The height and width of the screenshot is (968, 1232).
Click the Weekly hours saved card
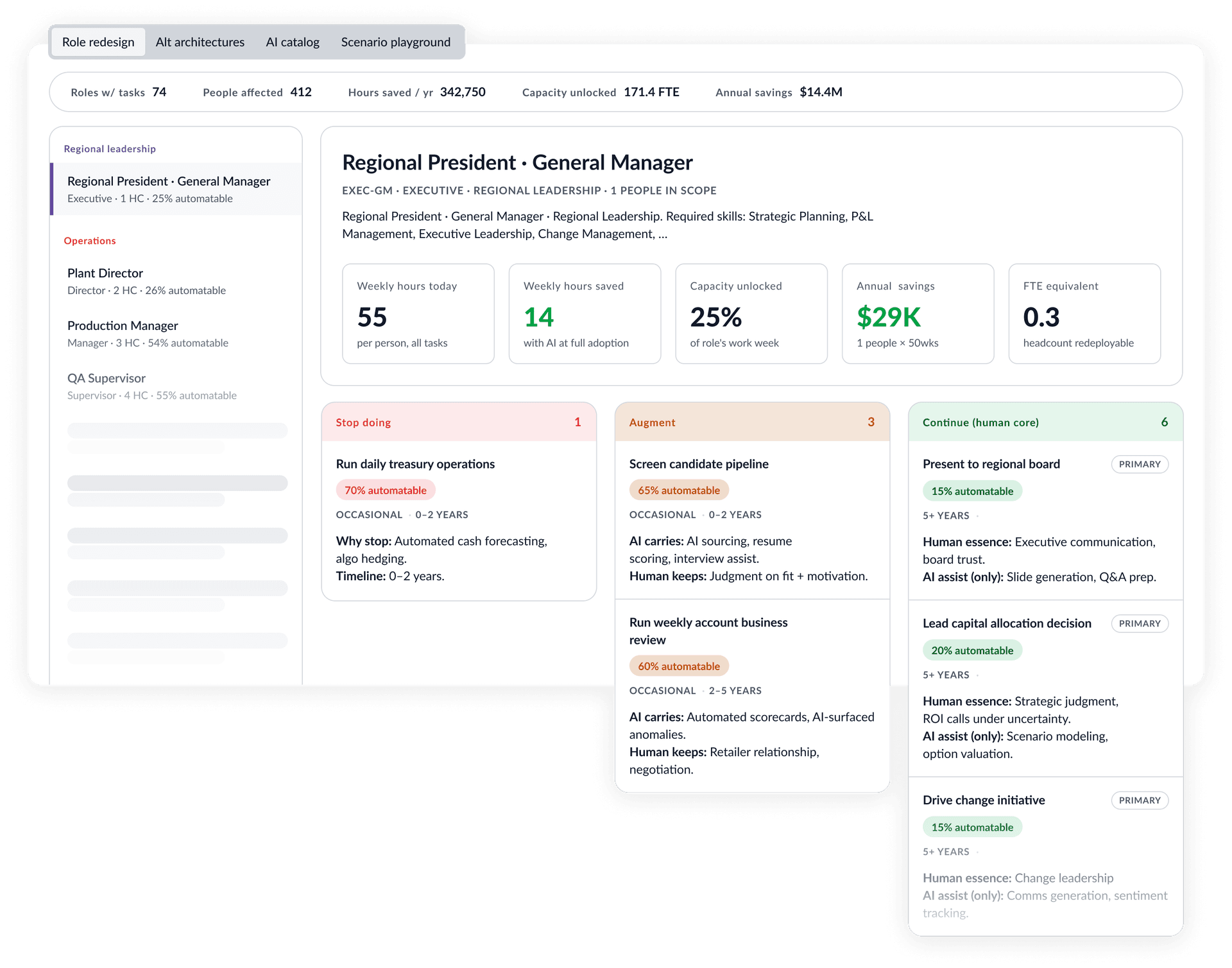click(585, 314)
